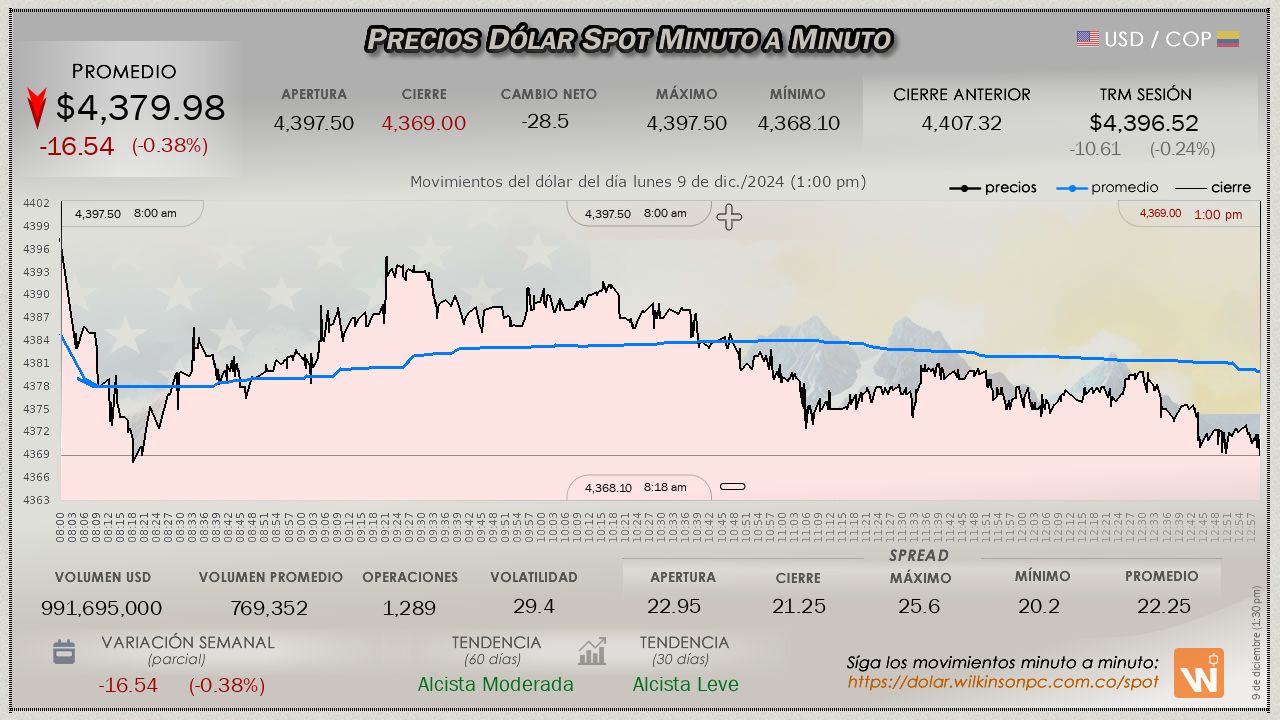The height and width of the screenshot is (720, 1280).
Task: Click the TRM Sesión value $4,396.52
Action: (1144, 123)
